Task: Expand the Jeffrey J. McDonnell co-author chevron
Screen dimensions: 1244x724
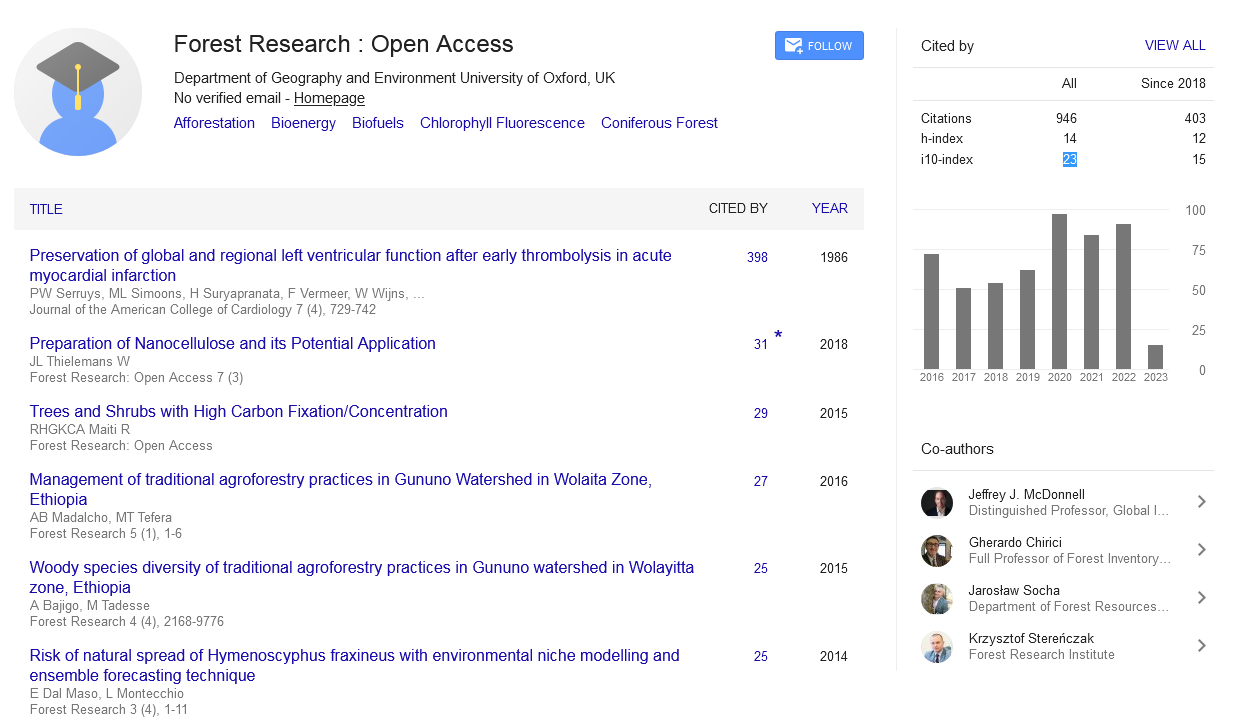Action: (1201, 502)
